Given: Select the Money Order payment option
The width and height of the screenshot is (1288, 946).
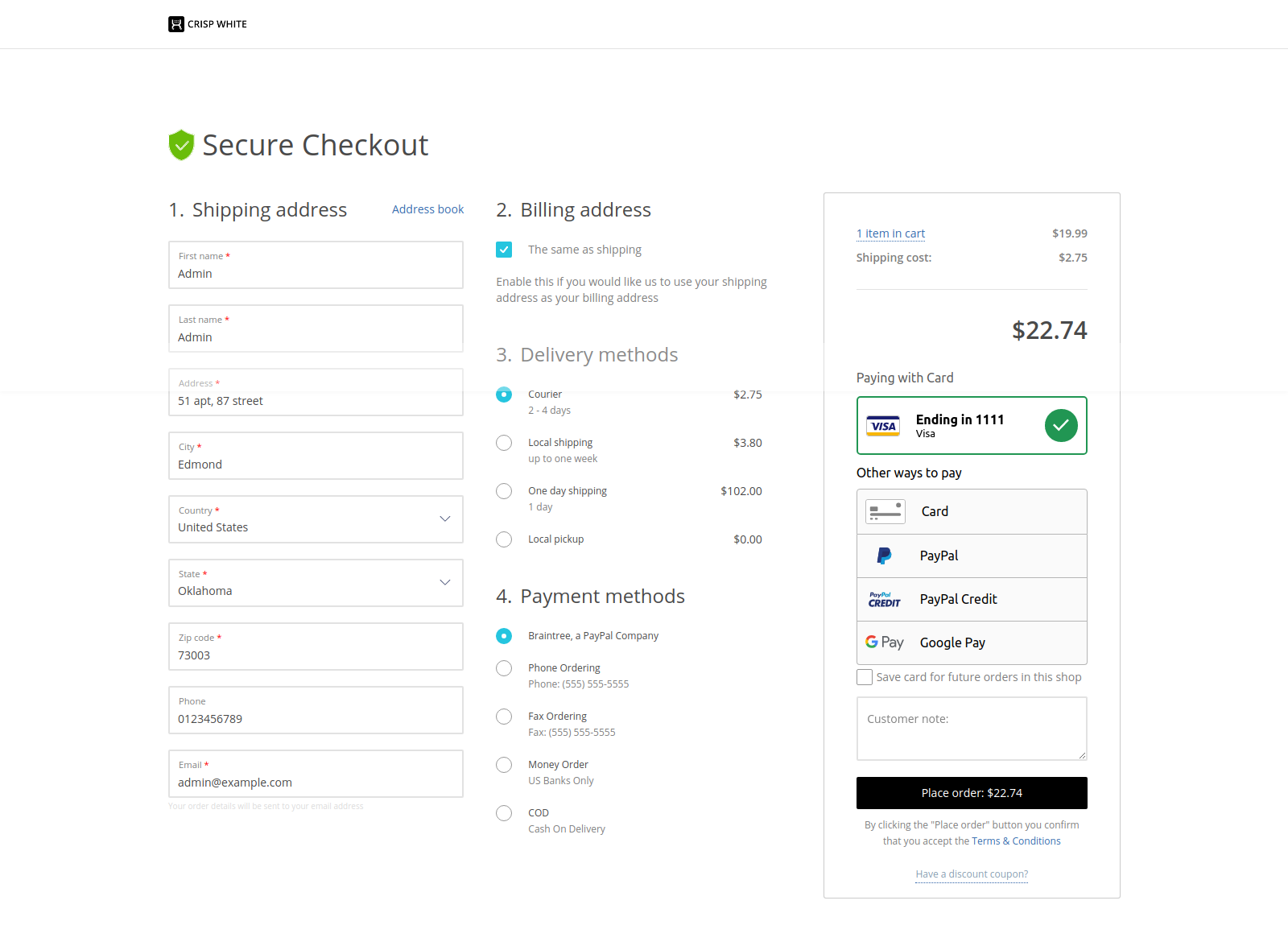Looking at the screenshot, I should click(x=504, y=764).
